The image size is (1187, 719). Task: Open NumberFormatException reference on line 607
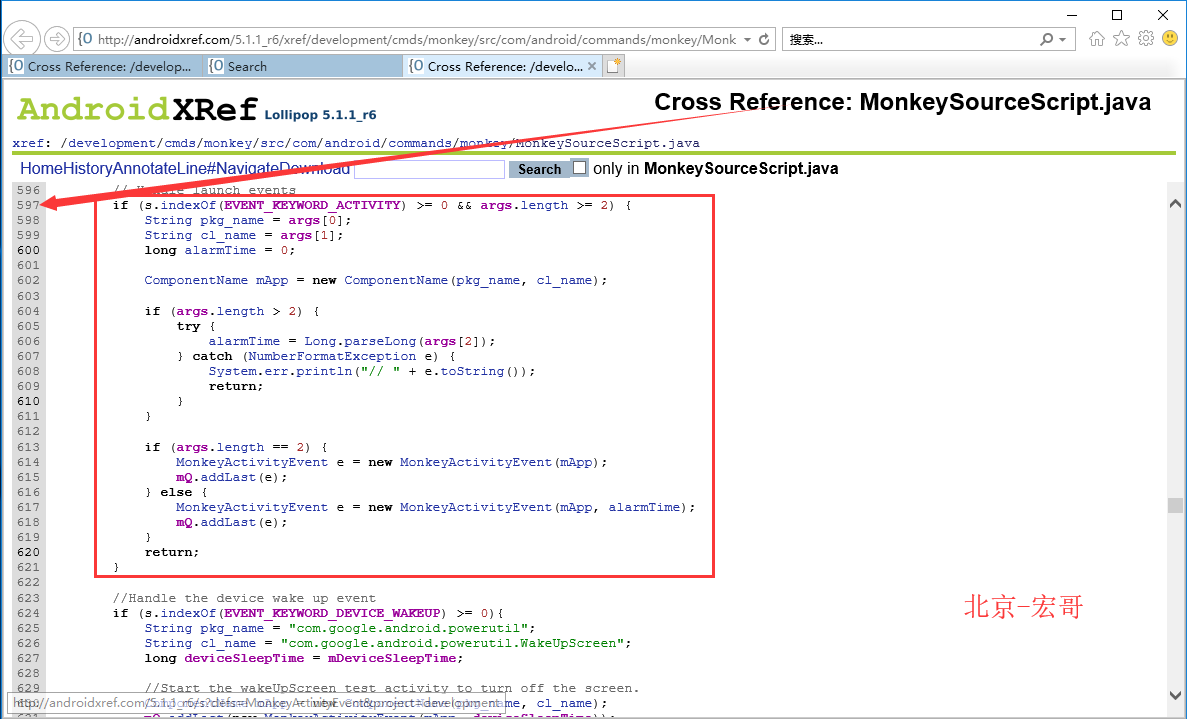click(x=332, y=356)
